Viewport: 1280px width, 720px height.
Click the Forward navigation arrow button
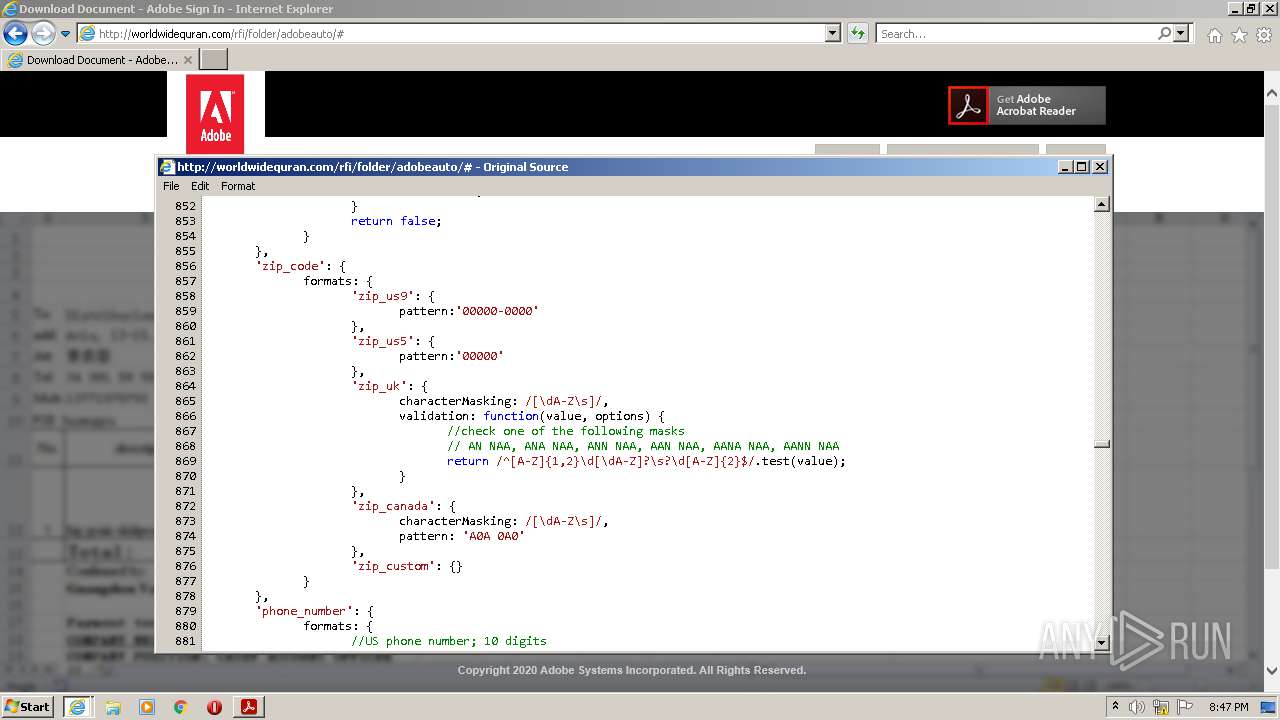[43, 33]
